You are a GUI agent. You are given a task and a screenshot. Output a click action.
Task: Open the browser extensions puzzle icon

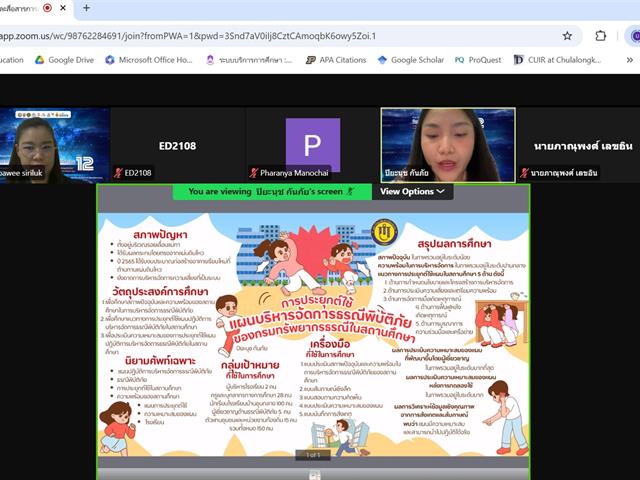click(600, 36)
